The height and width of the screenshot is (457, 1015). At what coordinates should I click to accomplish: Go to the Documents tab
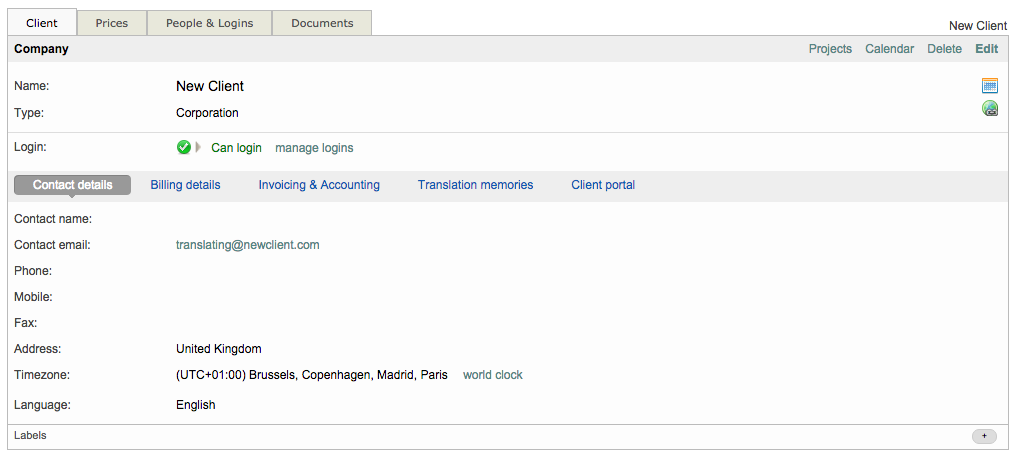322,23
